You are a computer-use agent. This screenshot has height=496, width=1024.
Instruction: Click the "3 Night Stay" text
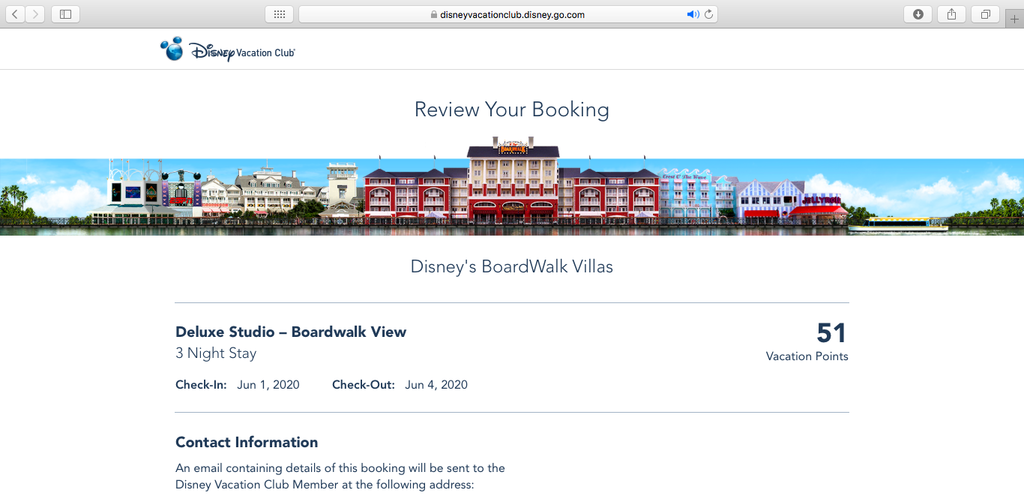(216, 354)
